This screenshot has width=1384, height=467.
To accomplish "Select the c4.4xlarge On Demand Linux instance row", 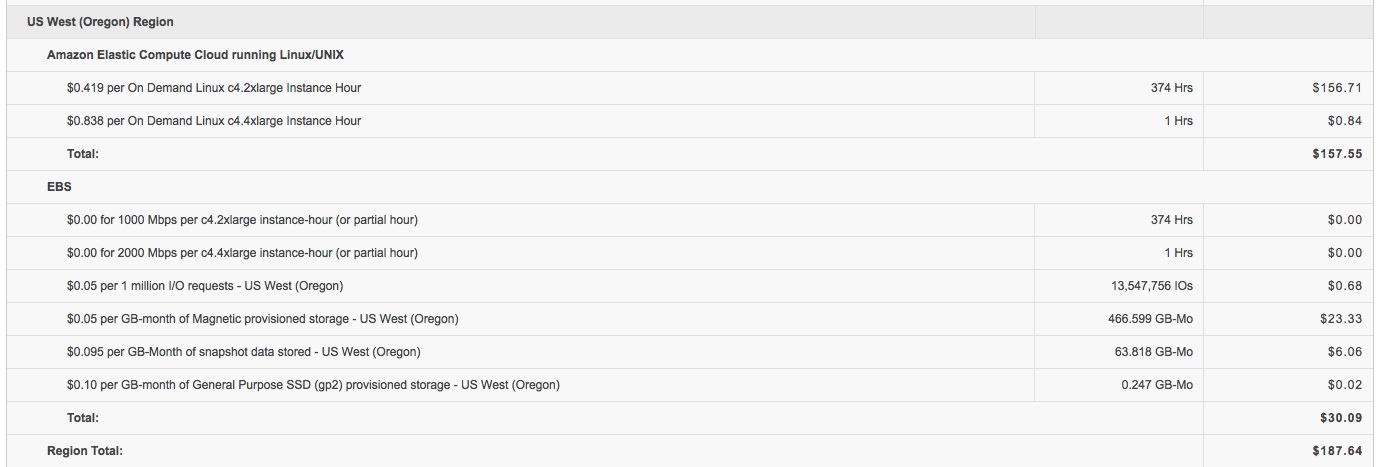I will pos(692,121).
